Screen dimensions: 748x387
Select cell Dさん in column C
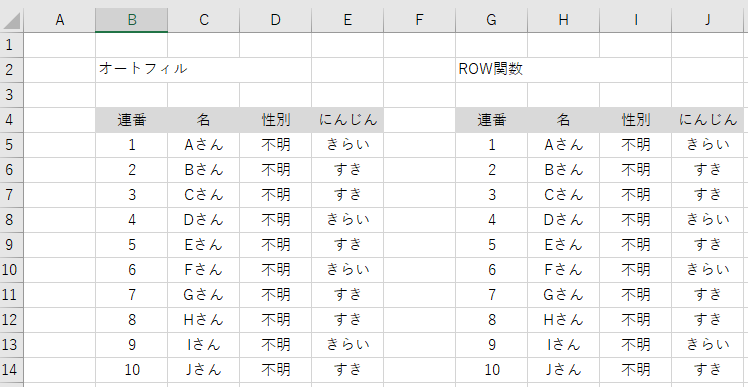pyautogui.click(x=204, y=220)
